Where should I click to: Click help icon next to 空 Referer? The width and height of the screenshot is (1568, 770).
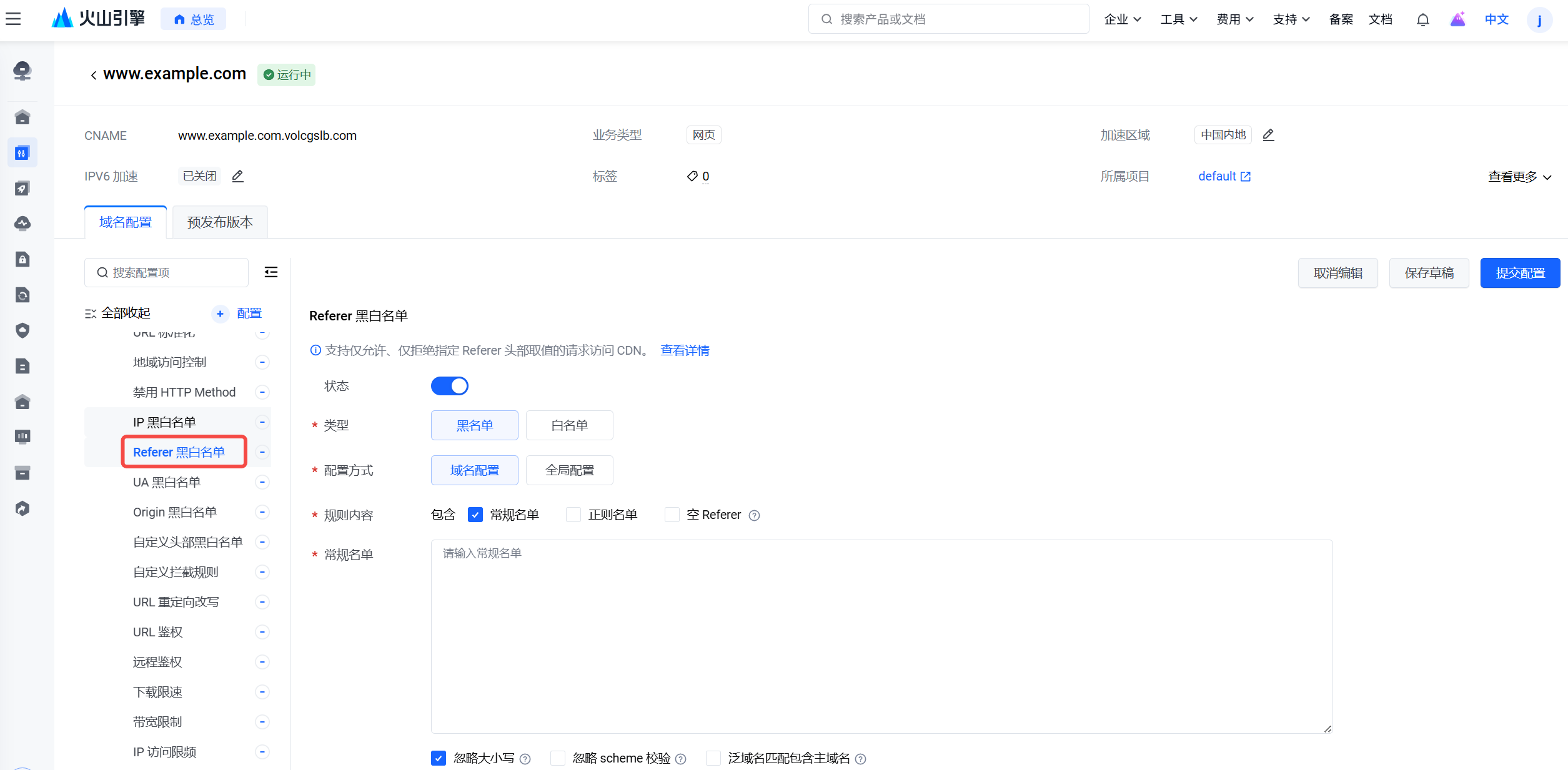tap(754, 515)
